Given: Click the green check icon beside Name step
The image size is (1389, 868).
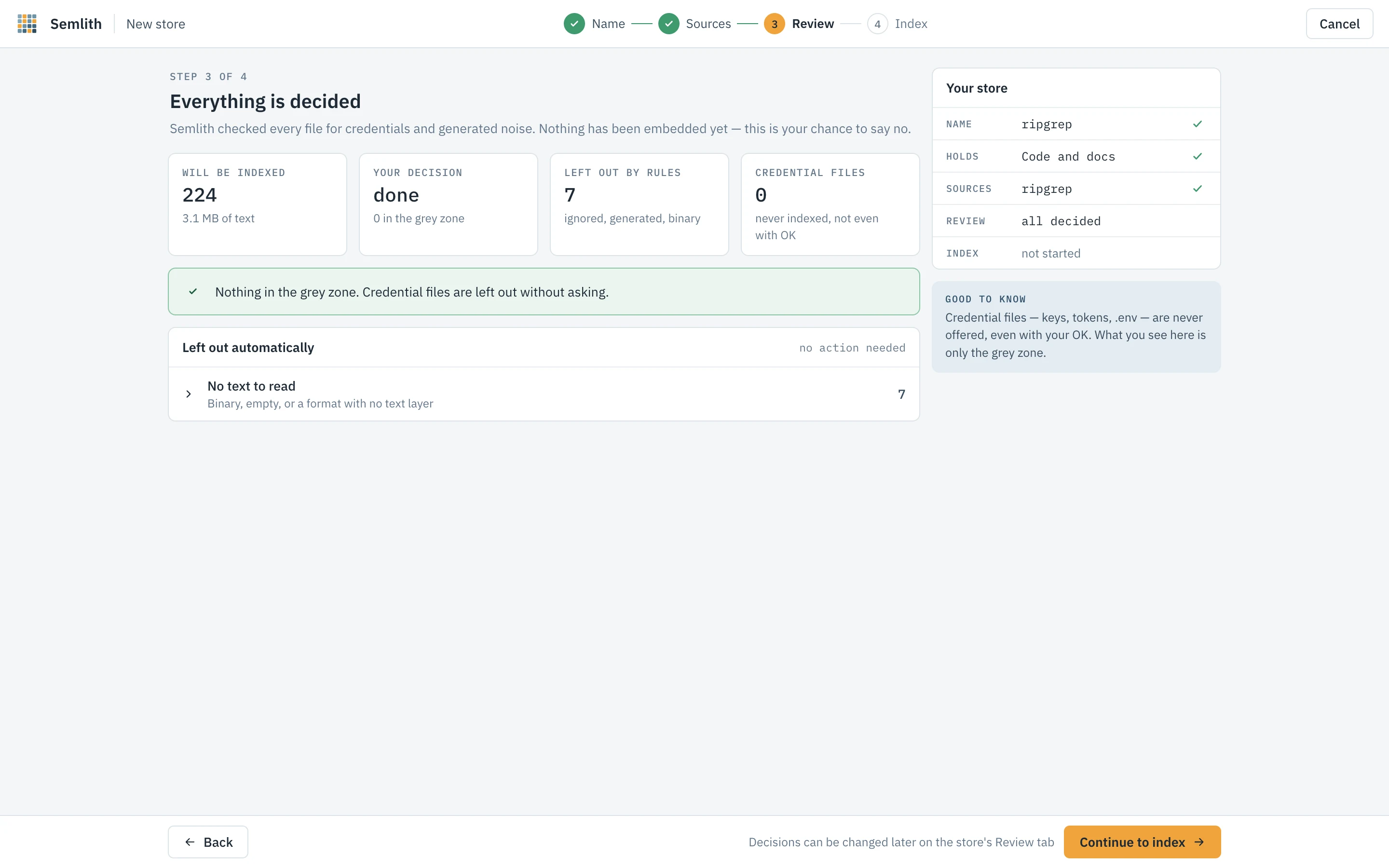Looking at the screenshot, I should [x=574, y=24].
